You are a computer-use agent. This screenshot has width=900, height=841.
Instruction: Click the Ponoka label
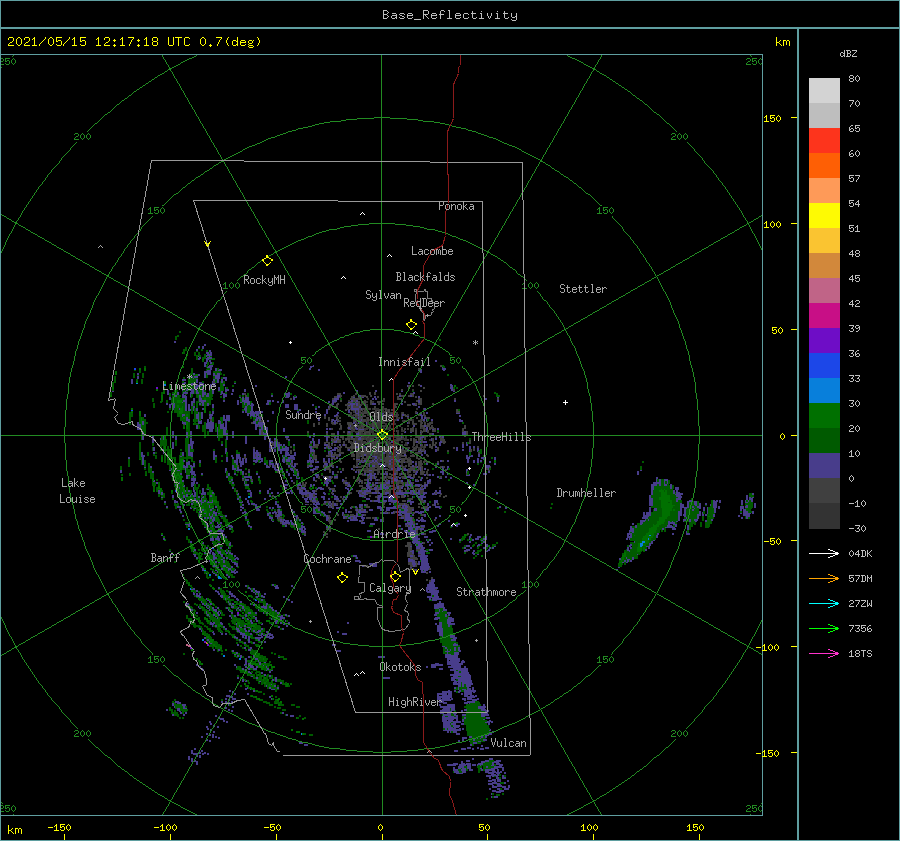pyautogui.click(x=456, y=206)
